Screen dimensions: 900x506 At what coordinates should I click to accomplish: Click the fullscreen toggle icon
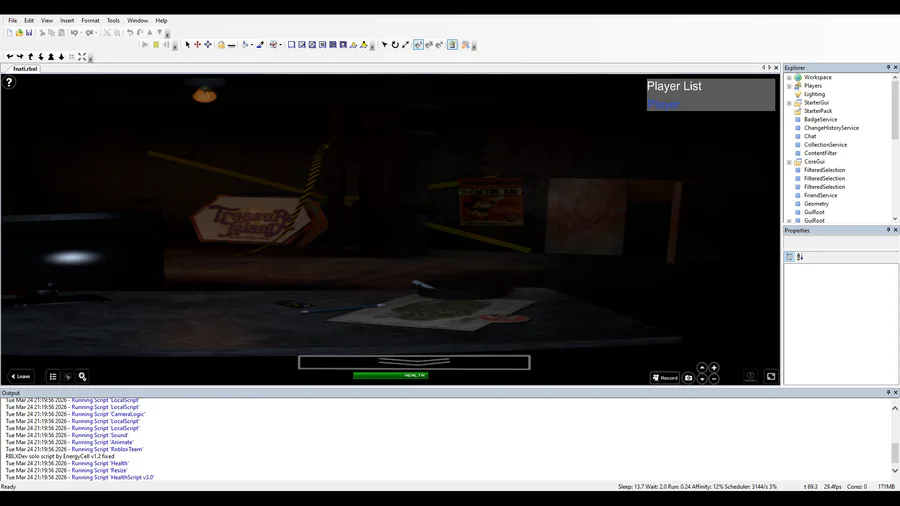click(771, 376)
